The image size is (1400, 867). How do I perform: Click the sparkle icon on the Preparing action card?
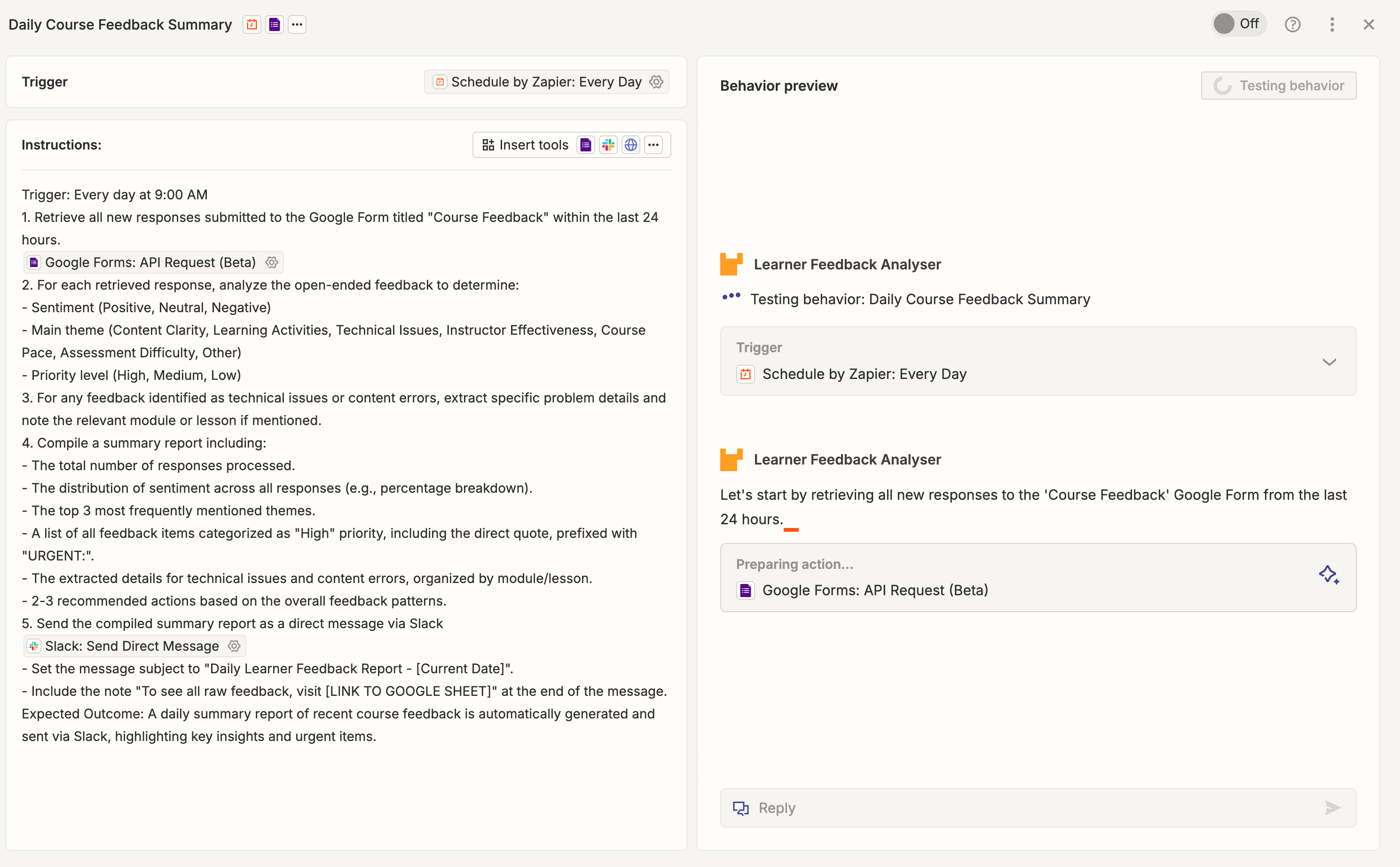coord(1329,575)
